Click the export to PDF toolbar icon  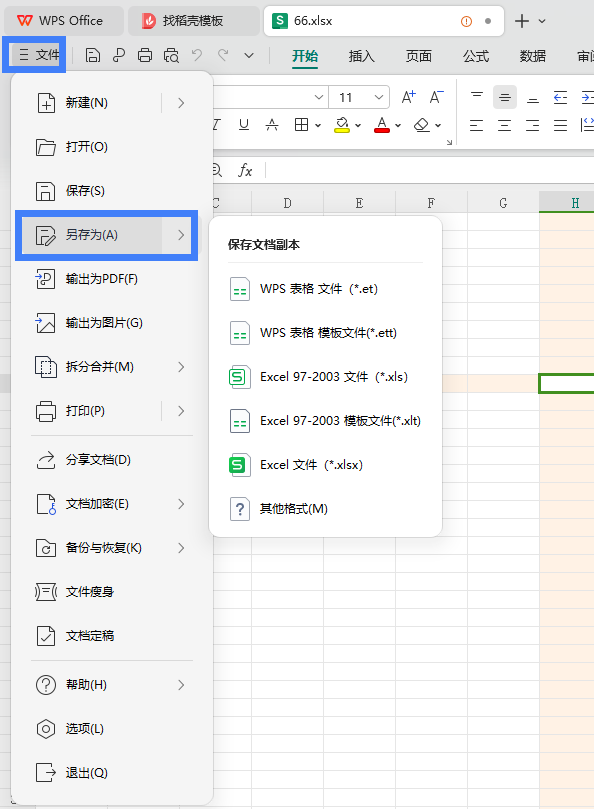click(119, 55)
